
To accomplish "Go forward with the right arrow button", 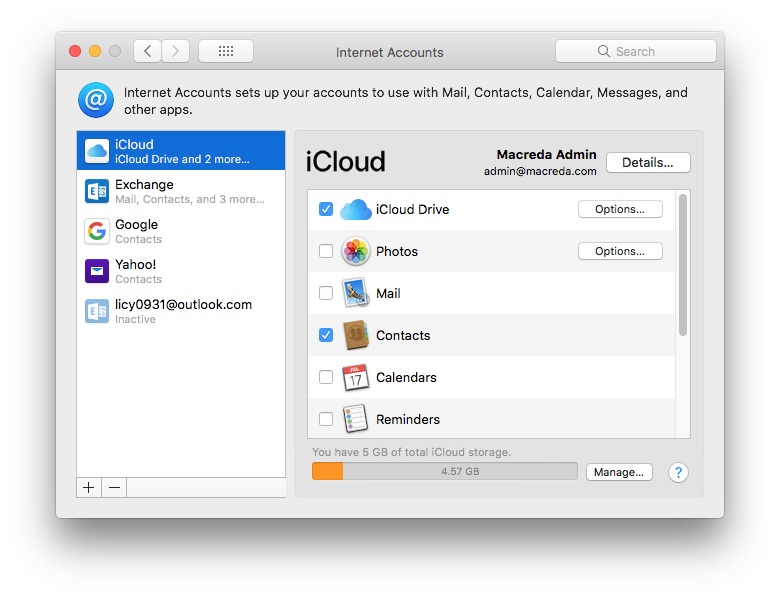I will [175, 51].
